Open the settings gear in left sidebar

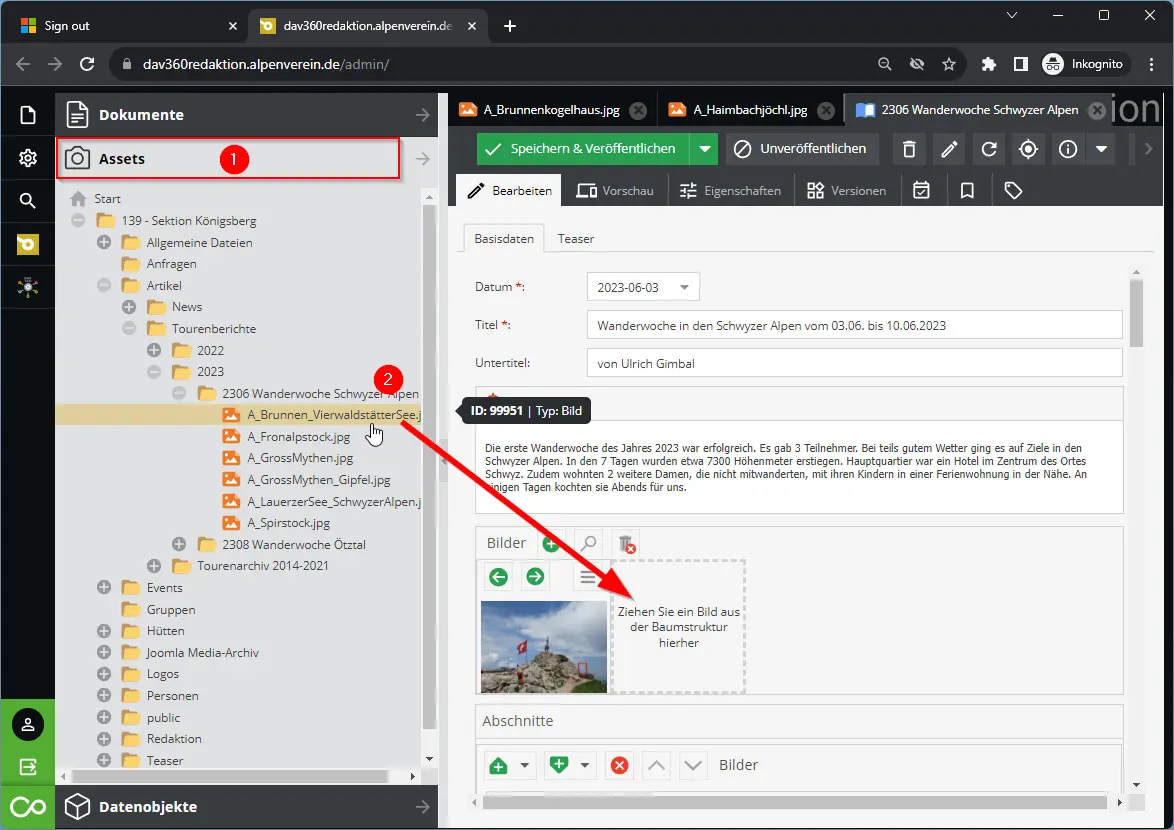(x=28, y=158)
